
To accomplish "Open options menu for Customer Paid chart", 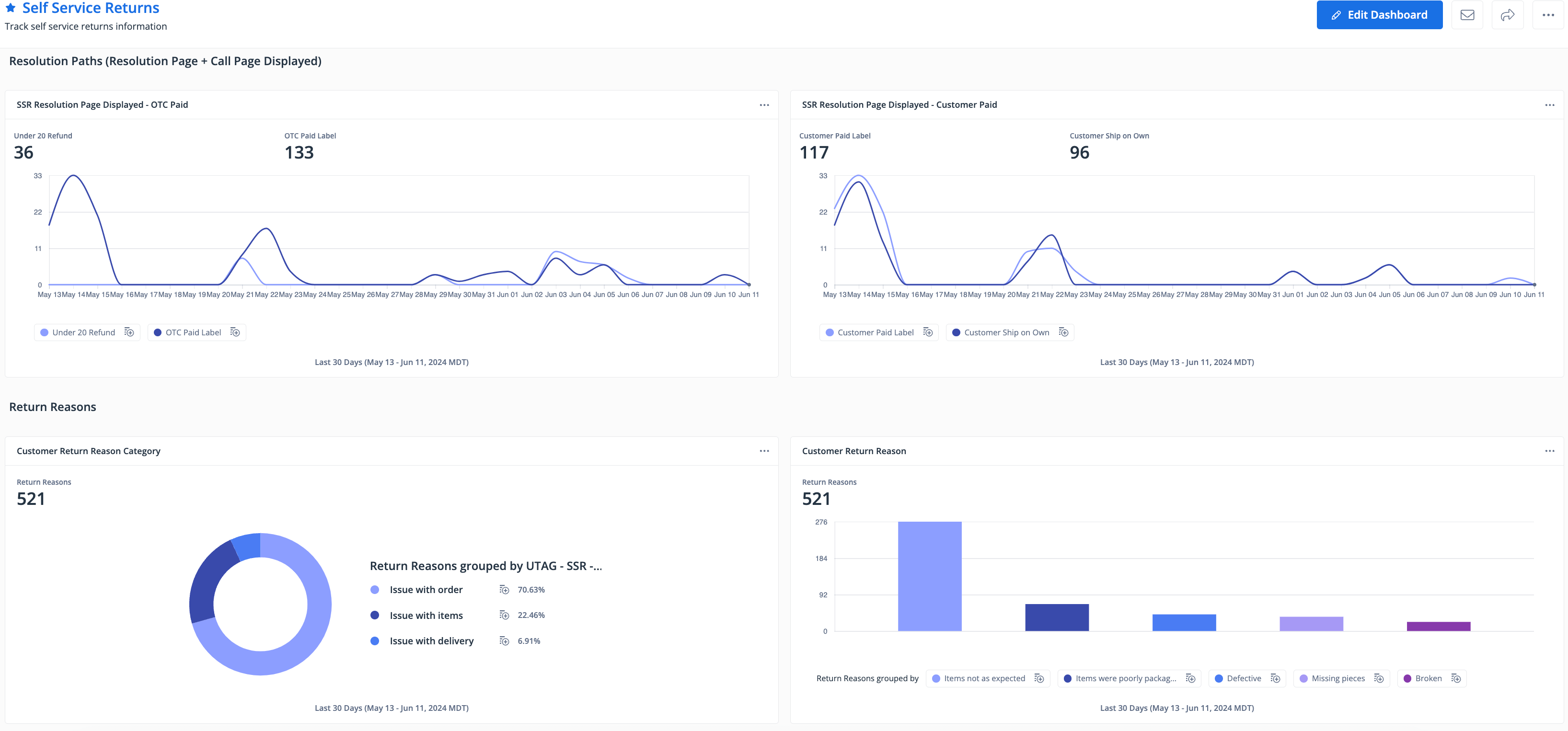I will 1549,105.
